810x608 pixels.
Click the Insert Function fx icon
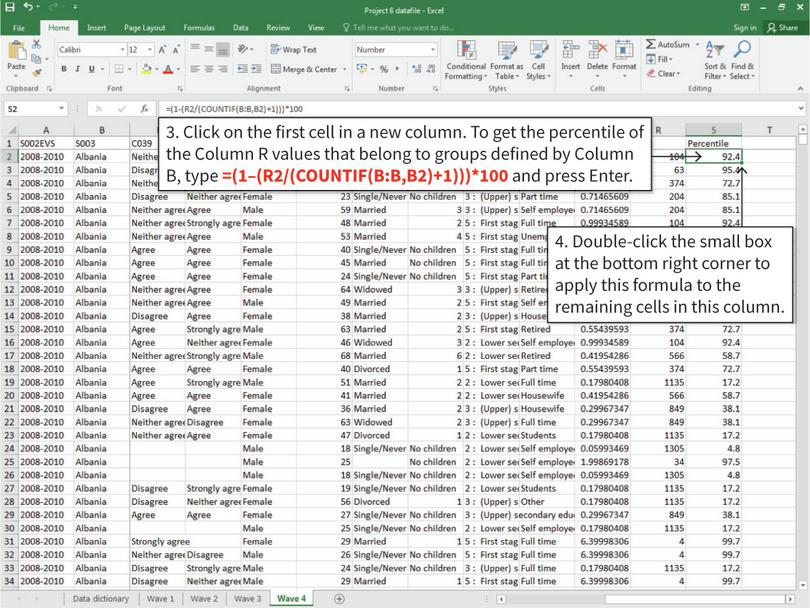pos(144,108)
